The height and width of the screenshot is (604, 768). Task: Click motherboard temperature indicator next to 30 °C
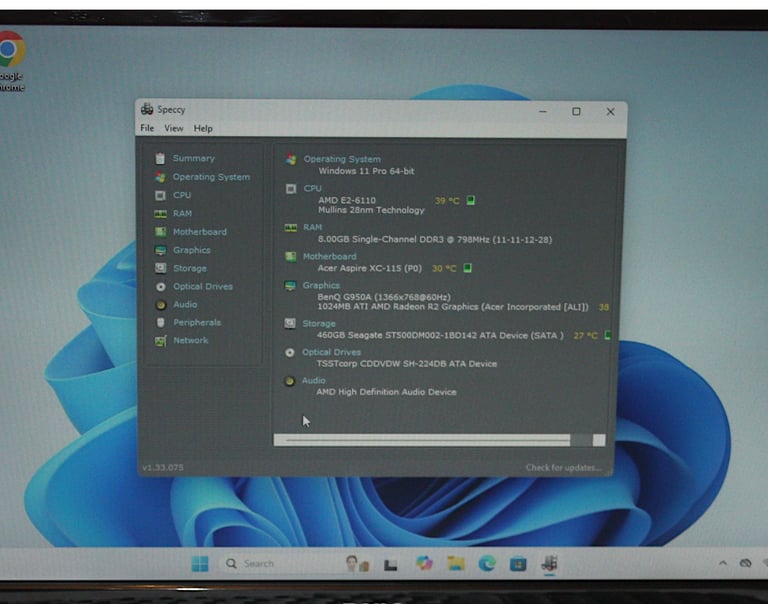coord(468,268)
